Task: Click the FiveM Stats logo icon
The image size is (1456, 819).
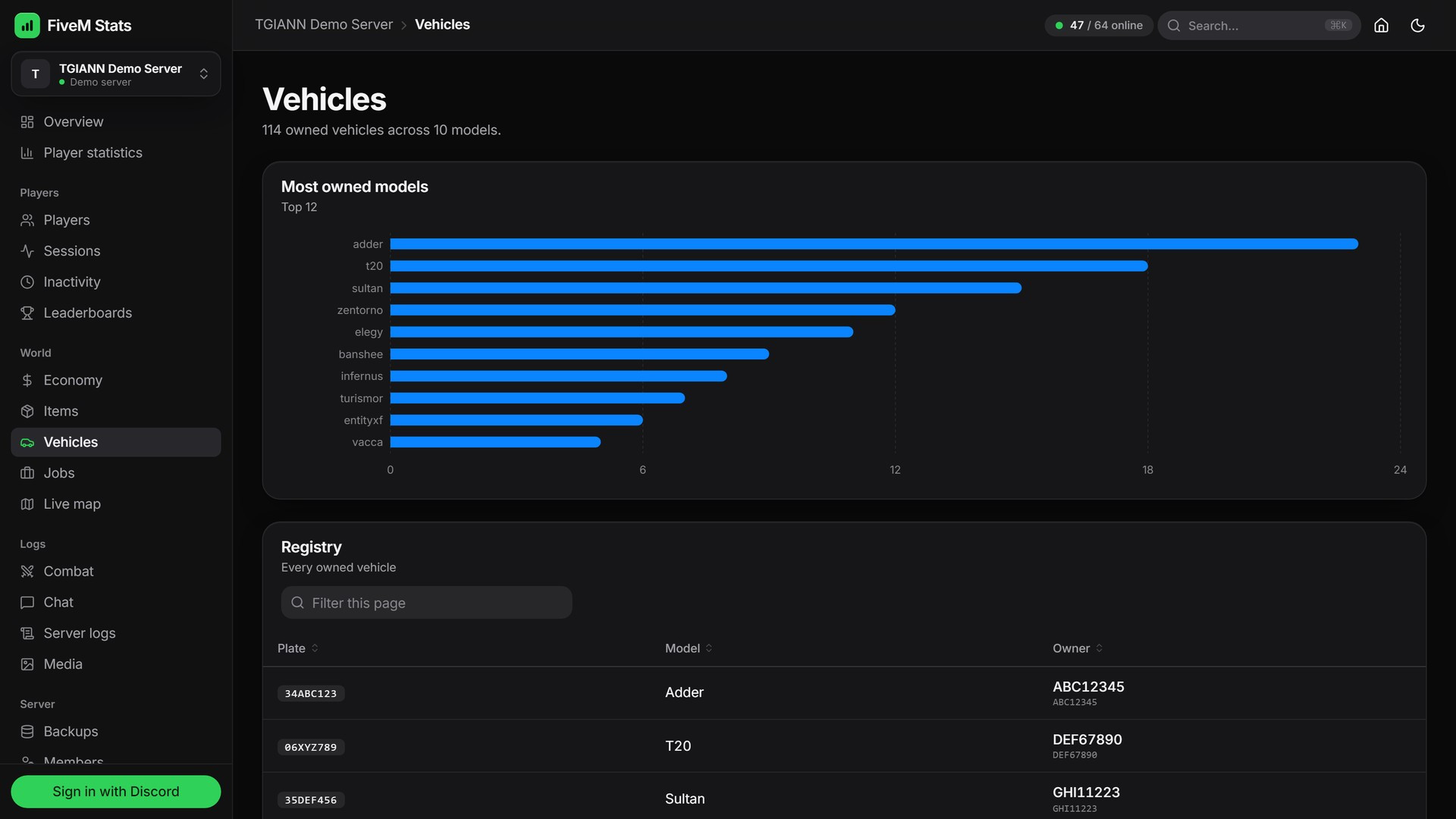Action: coord(27,25)
